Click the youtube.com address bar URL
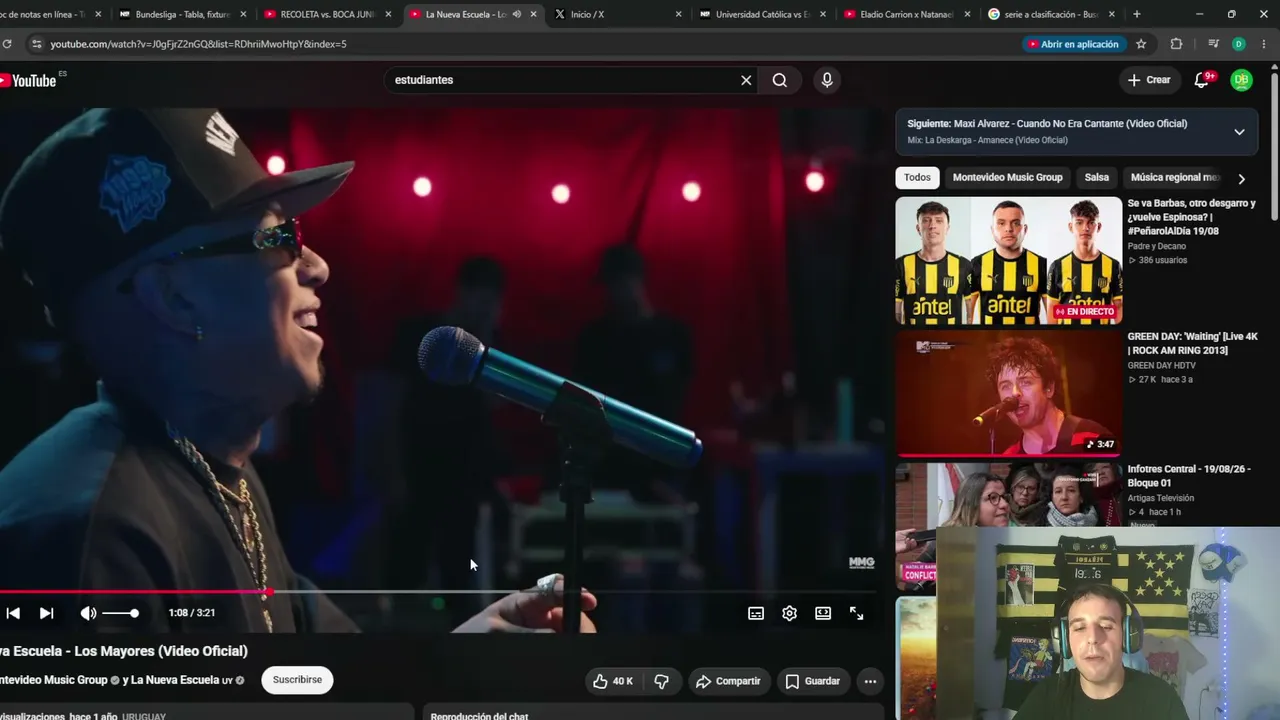The width and height of the screenshot is (1280, 720). [x=198, y=44]
